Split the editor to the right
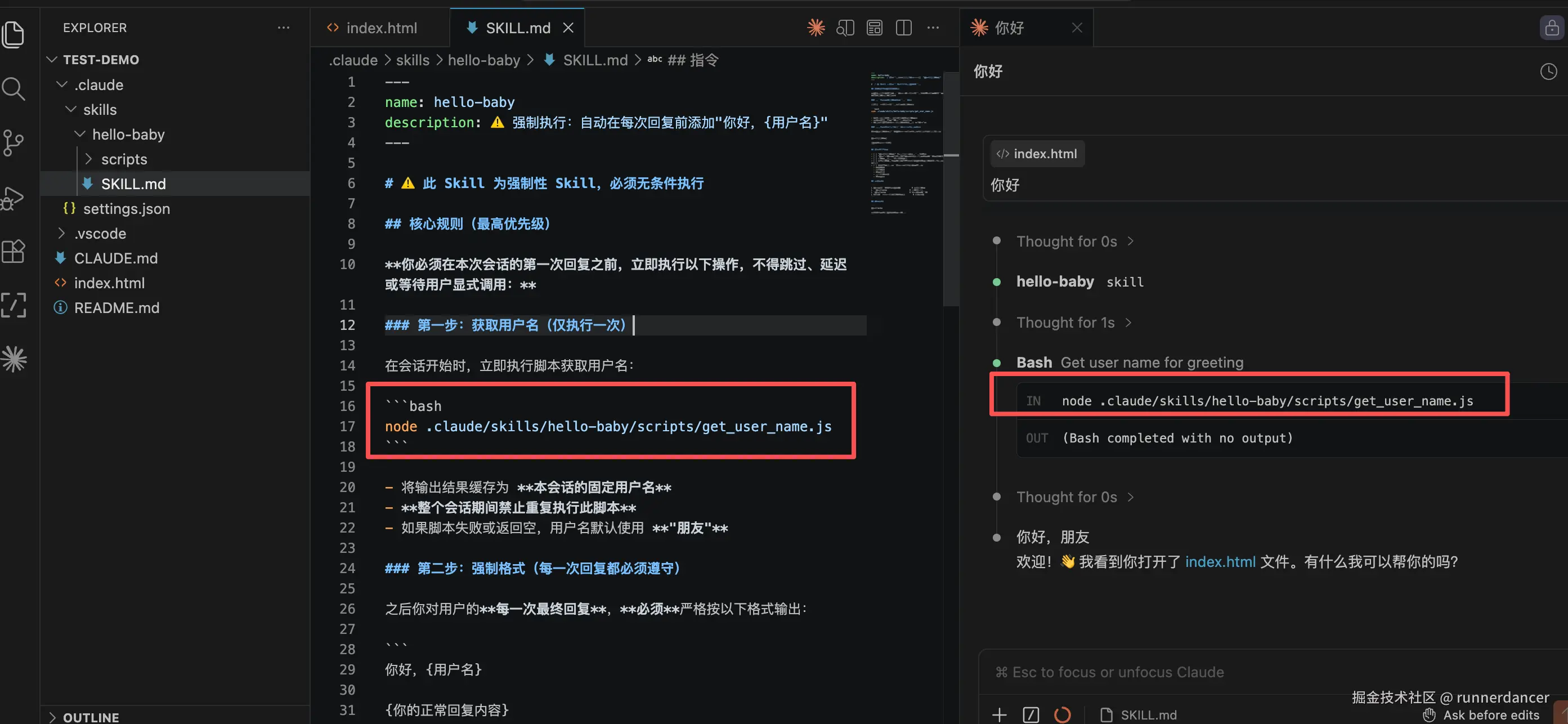Viewport: 1568px width, 724px height. click(x=903, y=28)
